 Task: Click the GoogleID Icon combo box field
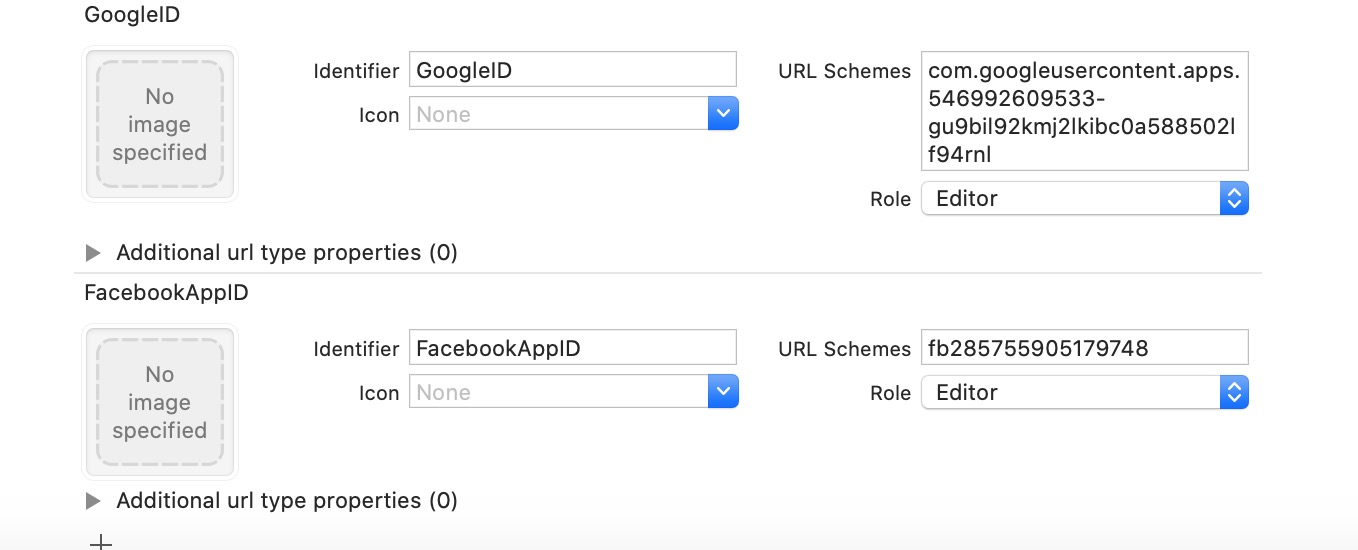pos(558,114)
